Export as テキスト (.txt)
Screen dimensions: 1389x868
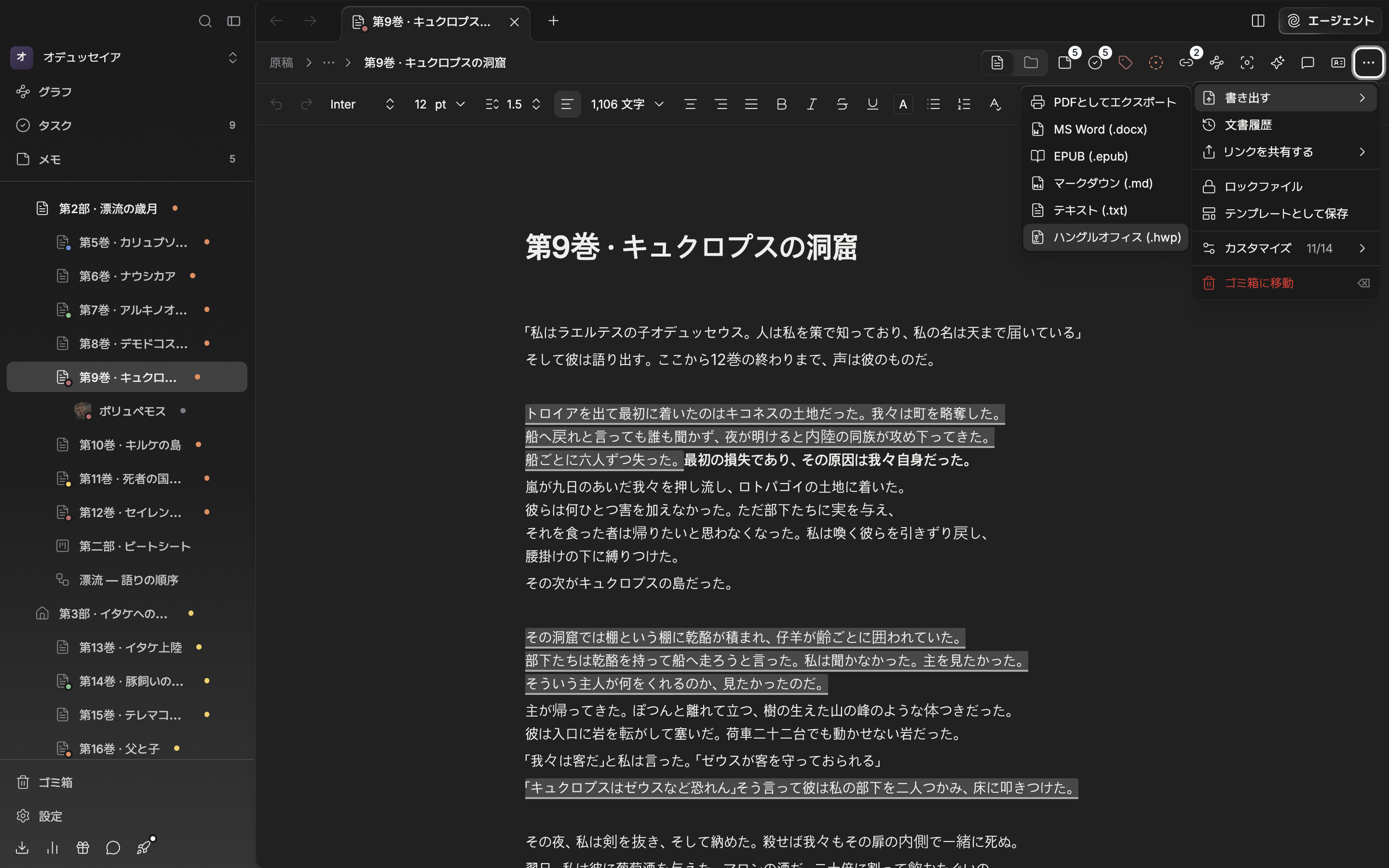[1105, 210]
